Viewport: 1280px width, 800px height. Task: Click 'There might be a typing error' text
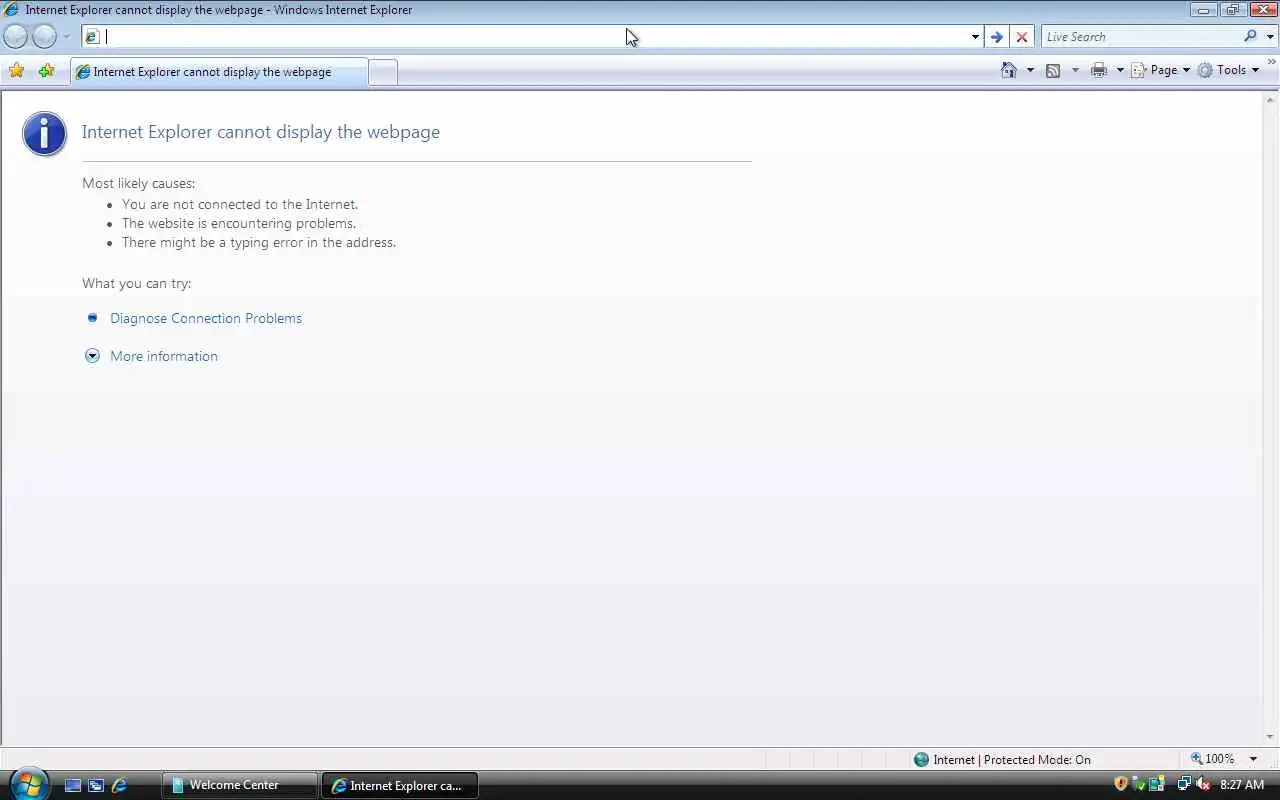(259, 242)
